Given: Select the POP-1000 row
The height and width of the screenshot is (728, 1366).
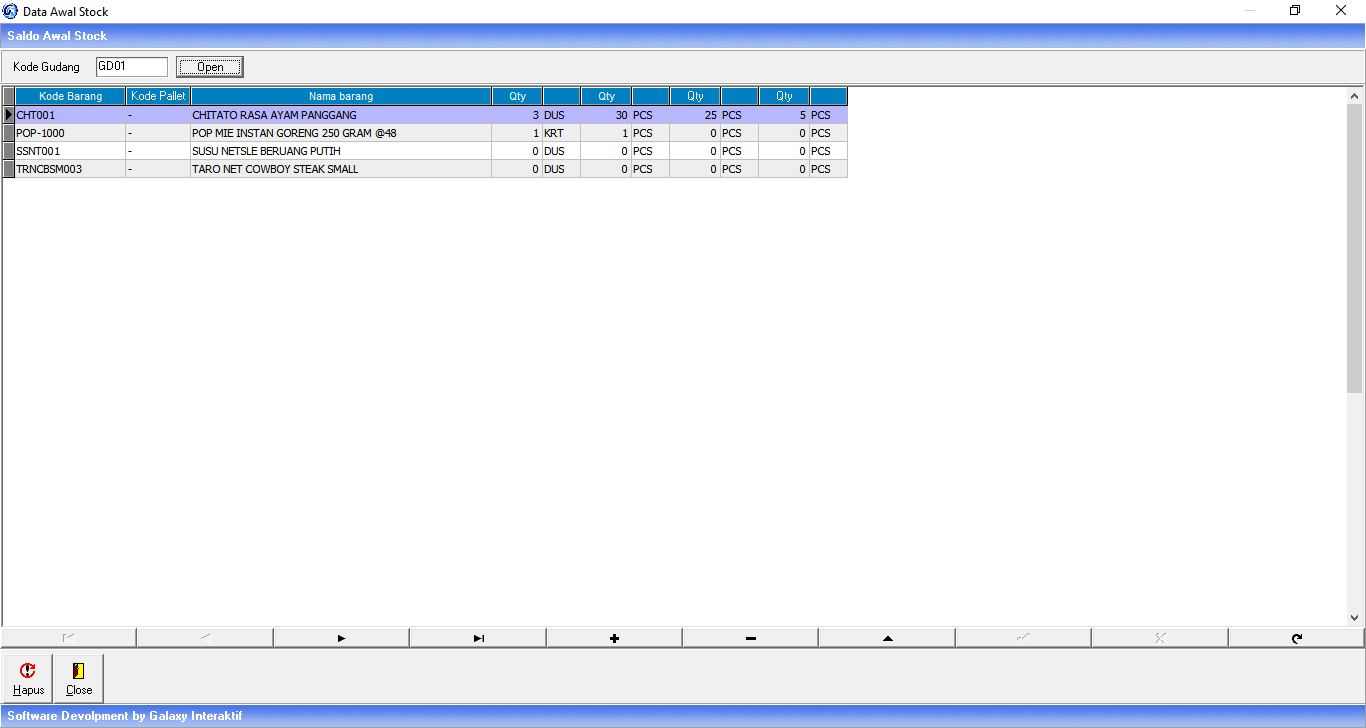Looking at the screenshot, I should [x=70, y=133].
